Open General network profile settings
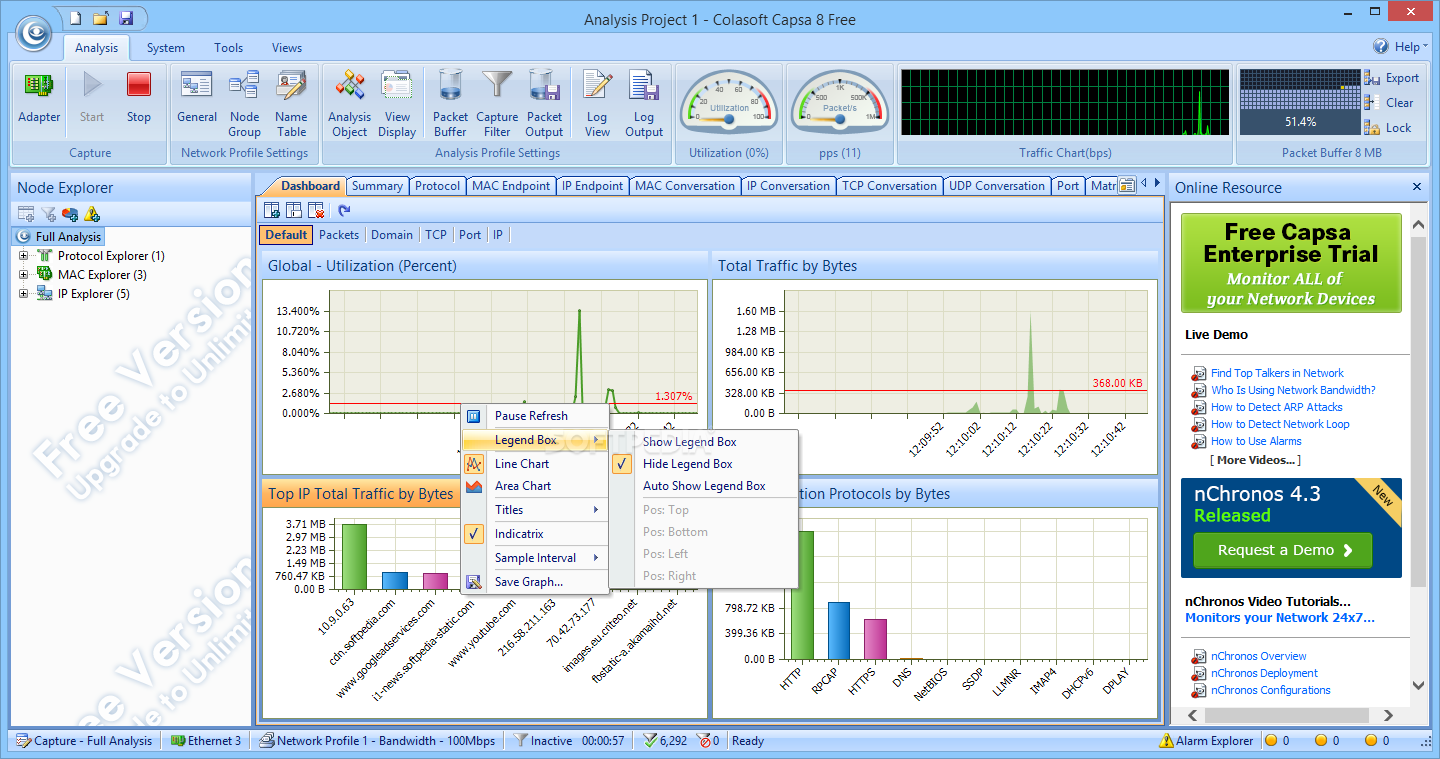The image size is (1440, 759). (x=197, y=98)
